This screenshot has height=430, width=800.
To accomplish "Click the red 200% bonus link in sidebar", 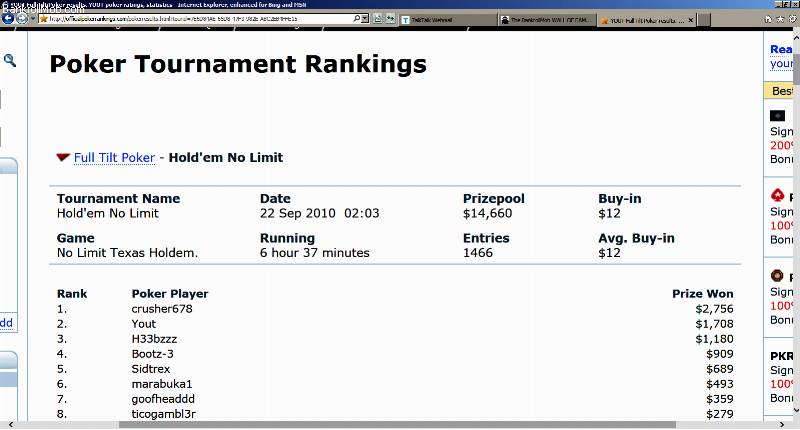I will [x=782, y=145].
